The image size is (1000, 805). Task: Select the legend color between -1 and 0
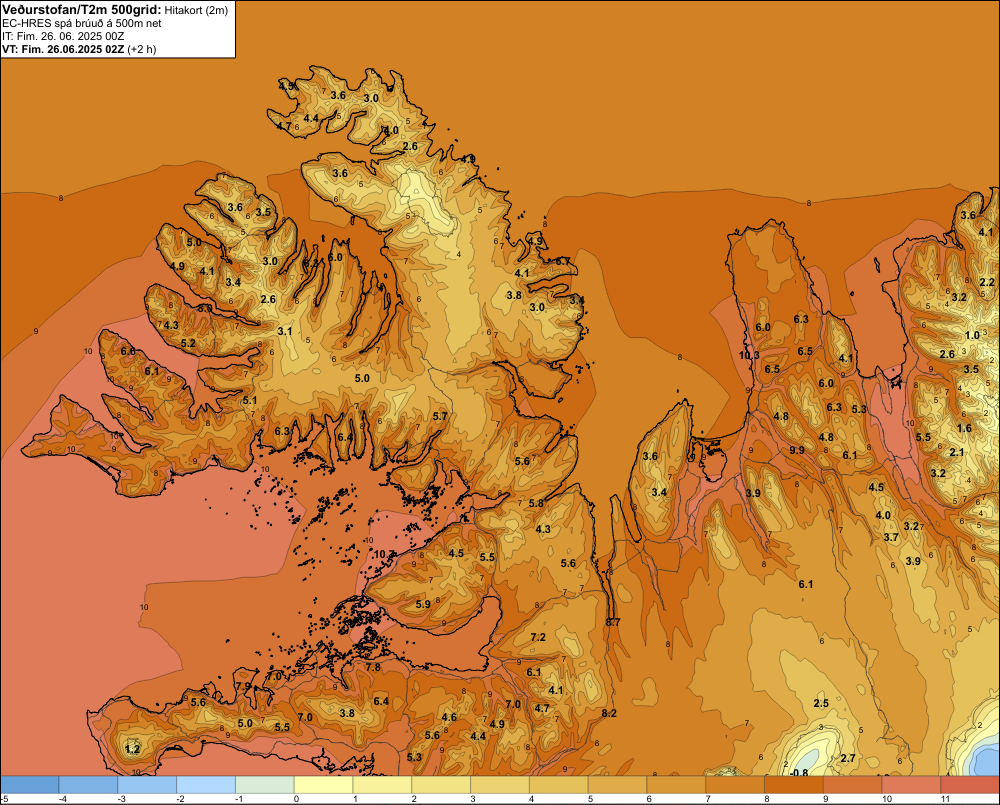[x=265, y=785]
